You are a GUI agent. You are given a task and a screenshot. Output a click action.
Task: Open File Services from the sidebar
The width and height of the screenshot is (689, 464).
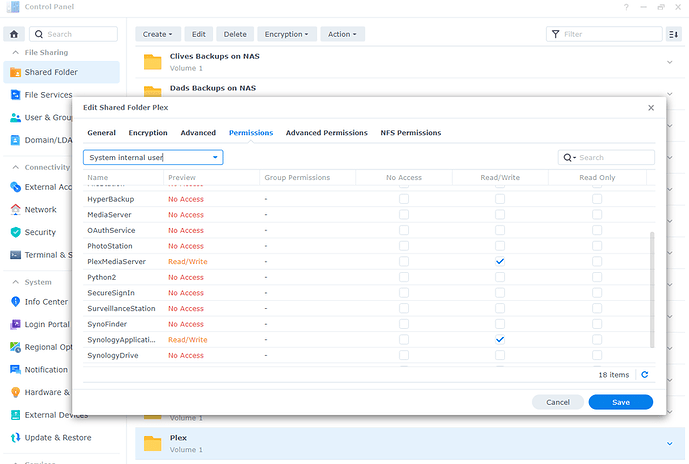(15, 94)
